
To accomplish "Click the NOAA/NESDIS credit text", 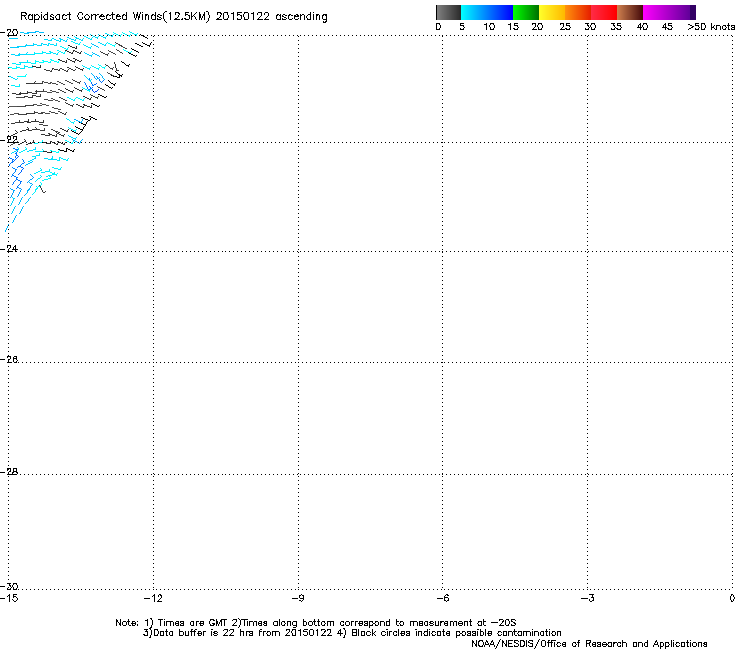I will click(589, 644).
